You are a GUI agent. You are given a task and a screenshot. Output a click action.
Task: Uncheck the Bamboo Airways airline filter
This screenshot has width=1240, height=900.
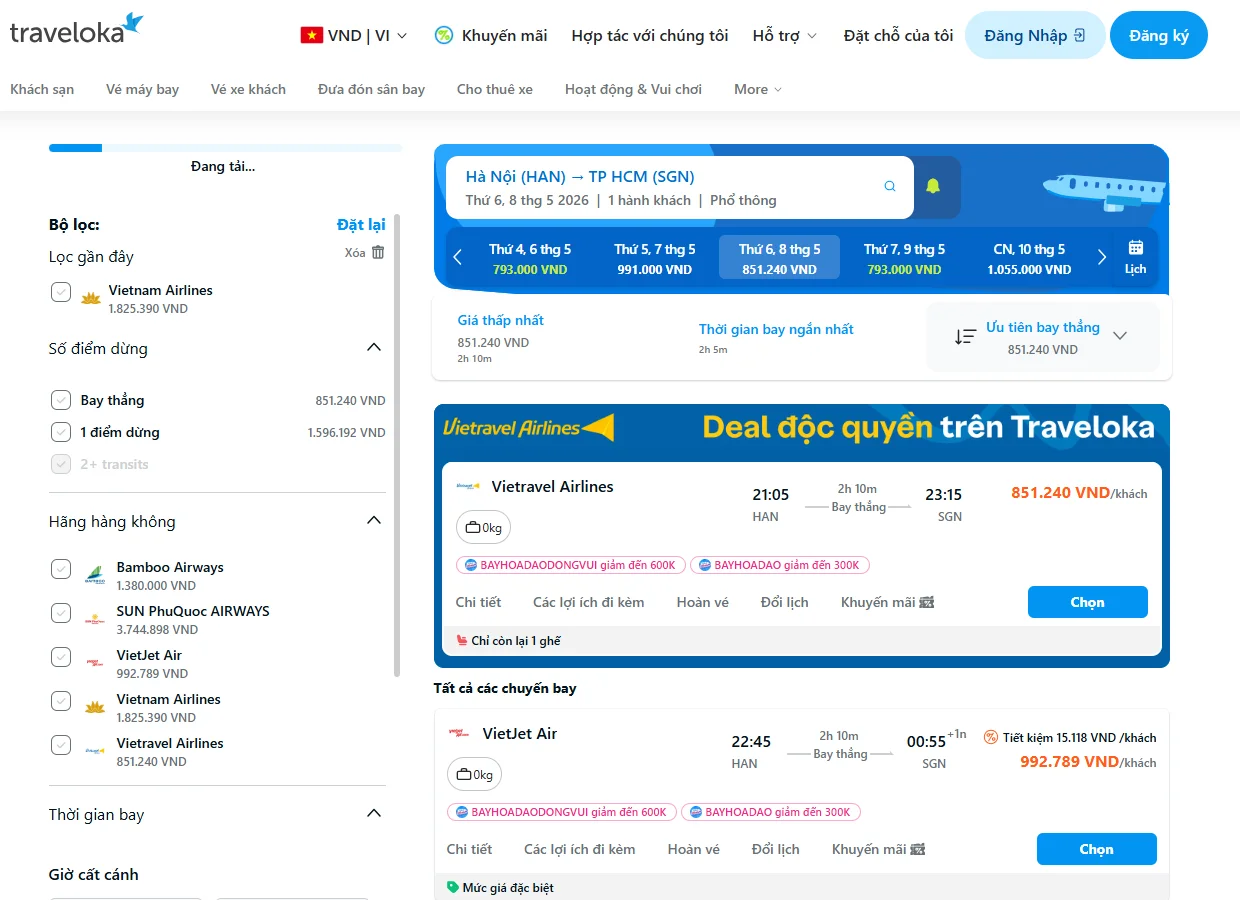60,568
